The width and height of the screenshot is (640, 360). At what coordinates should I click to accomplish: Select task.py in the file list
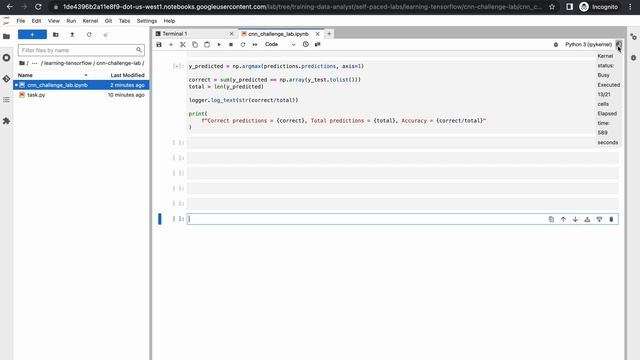[81, 95]
